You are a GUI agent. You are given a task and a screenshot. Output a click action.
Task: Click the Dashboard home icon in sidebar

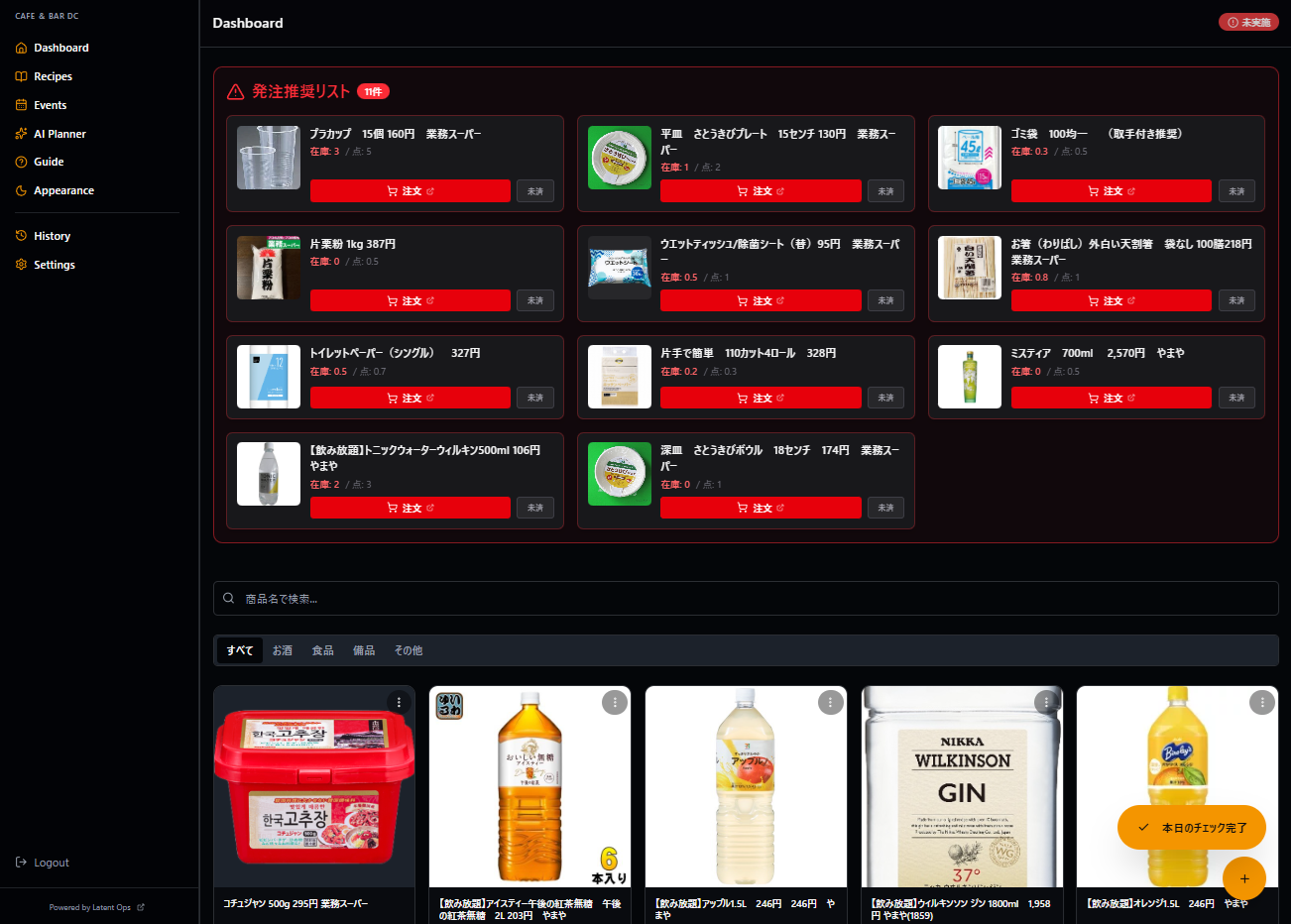(x=21, y=48)
